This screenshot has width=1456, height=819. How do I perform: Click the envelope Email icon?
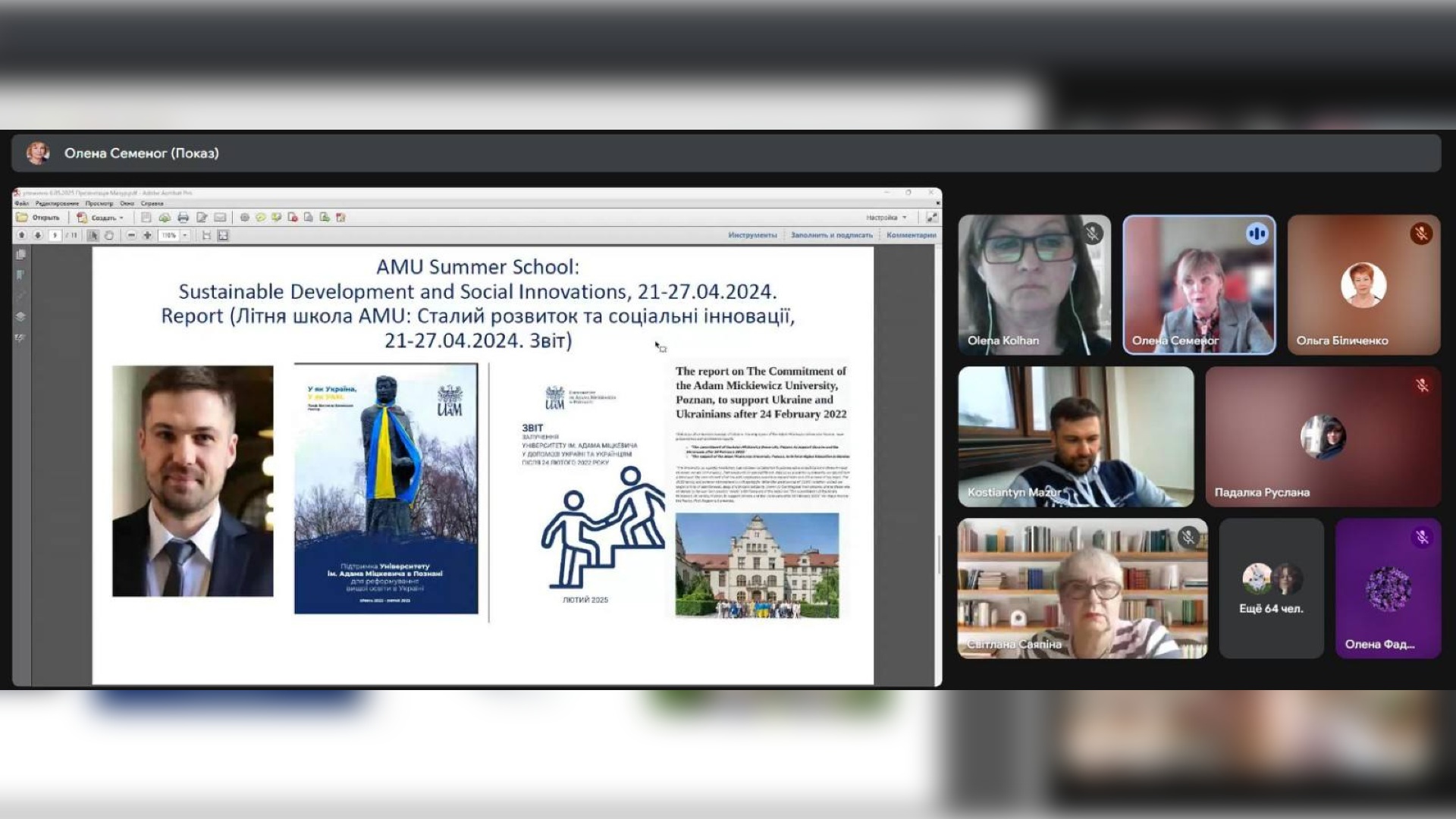(220, 218)
